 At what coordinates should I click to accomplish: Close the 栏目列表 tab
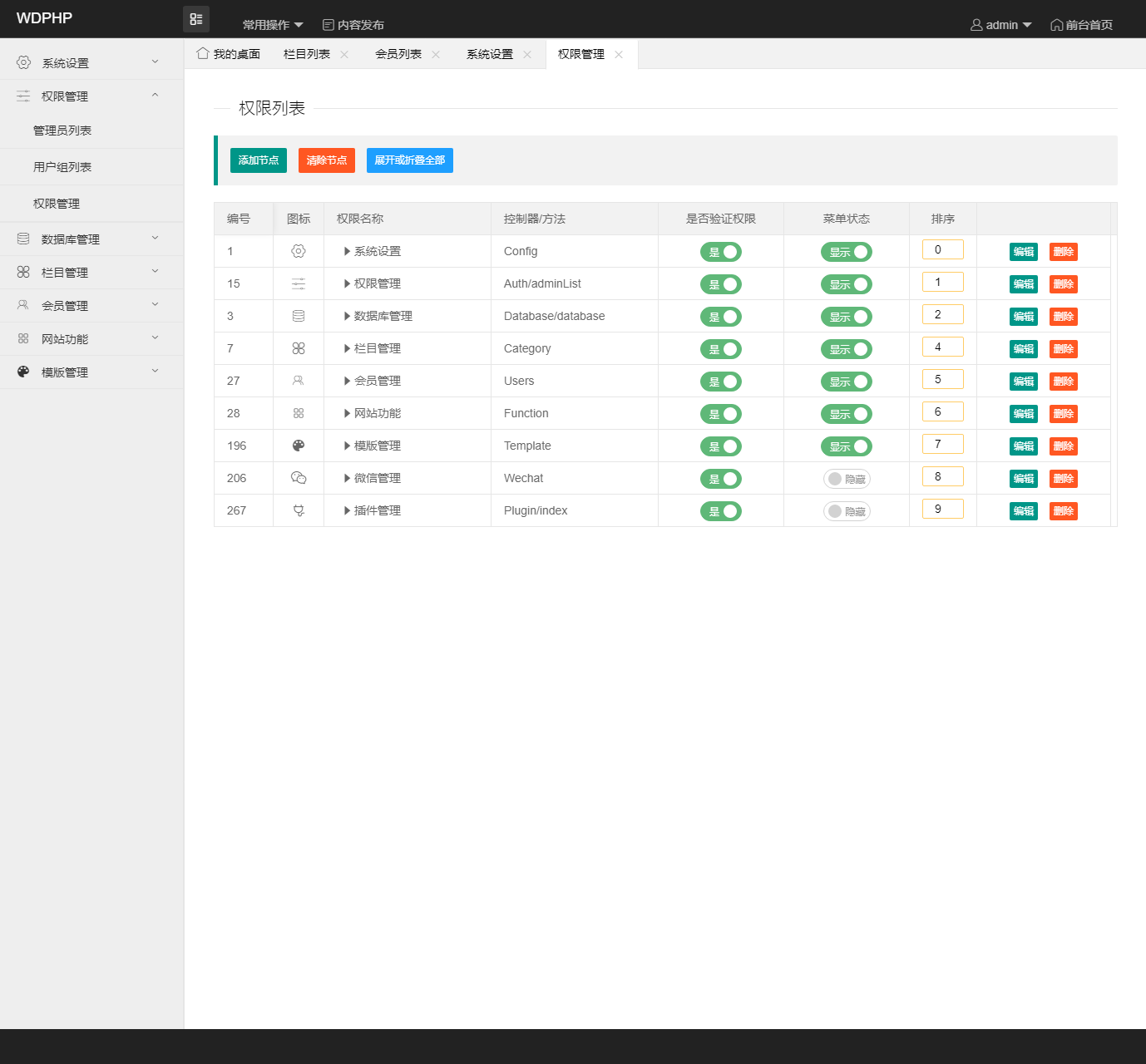pyautogui.click(x=344, y=54)
